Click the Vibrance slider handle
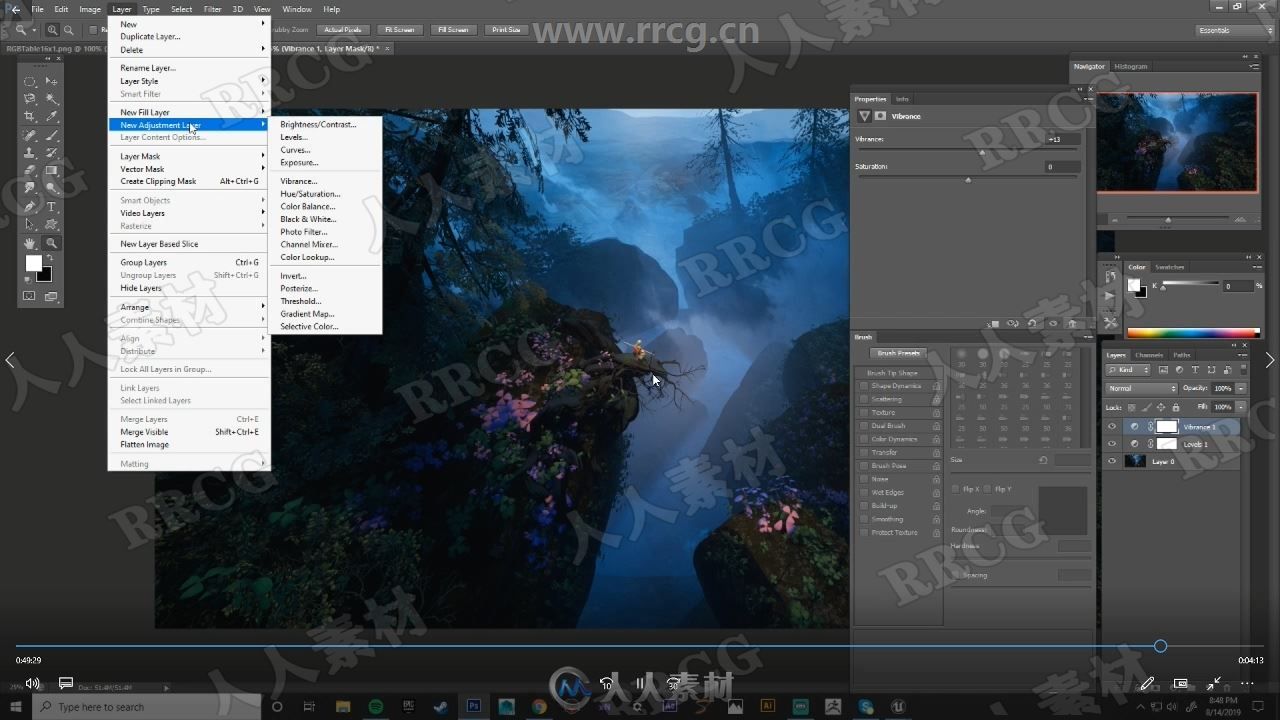 (x=982, y=152)
